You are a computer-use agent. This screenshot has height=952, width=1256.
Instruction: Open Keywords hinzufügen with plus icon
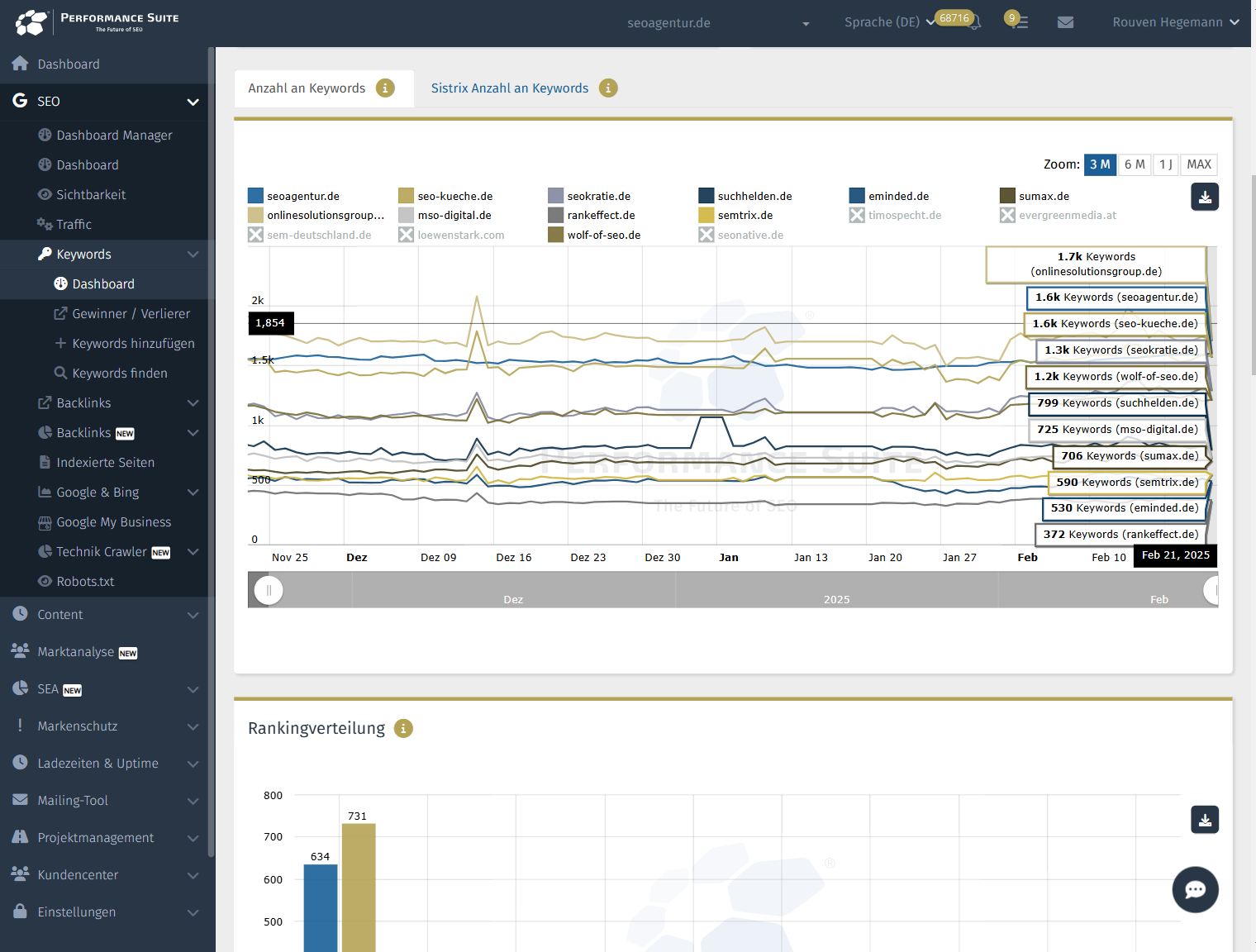pos(125,343)
